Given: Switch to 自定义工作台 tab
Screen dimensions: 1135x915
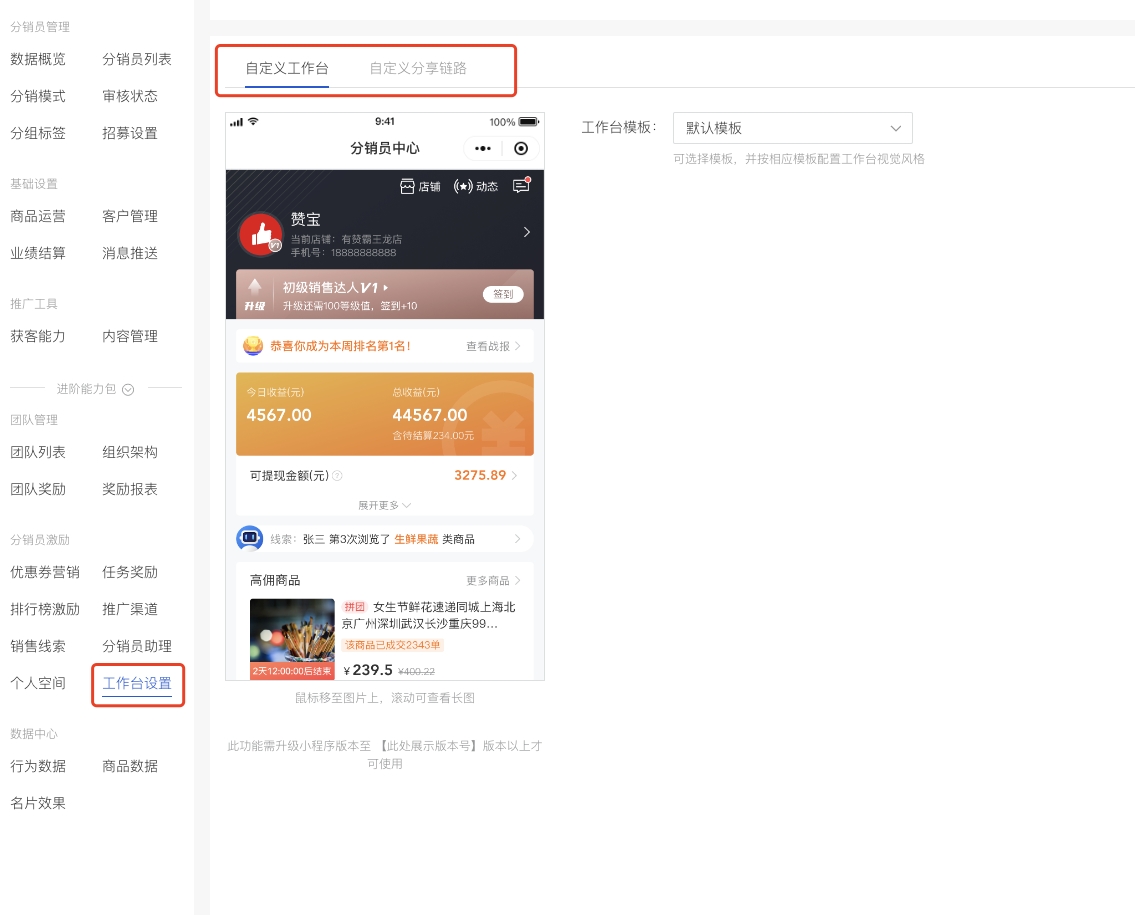Looking at the screenshot, I should [x=287, y=68].
